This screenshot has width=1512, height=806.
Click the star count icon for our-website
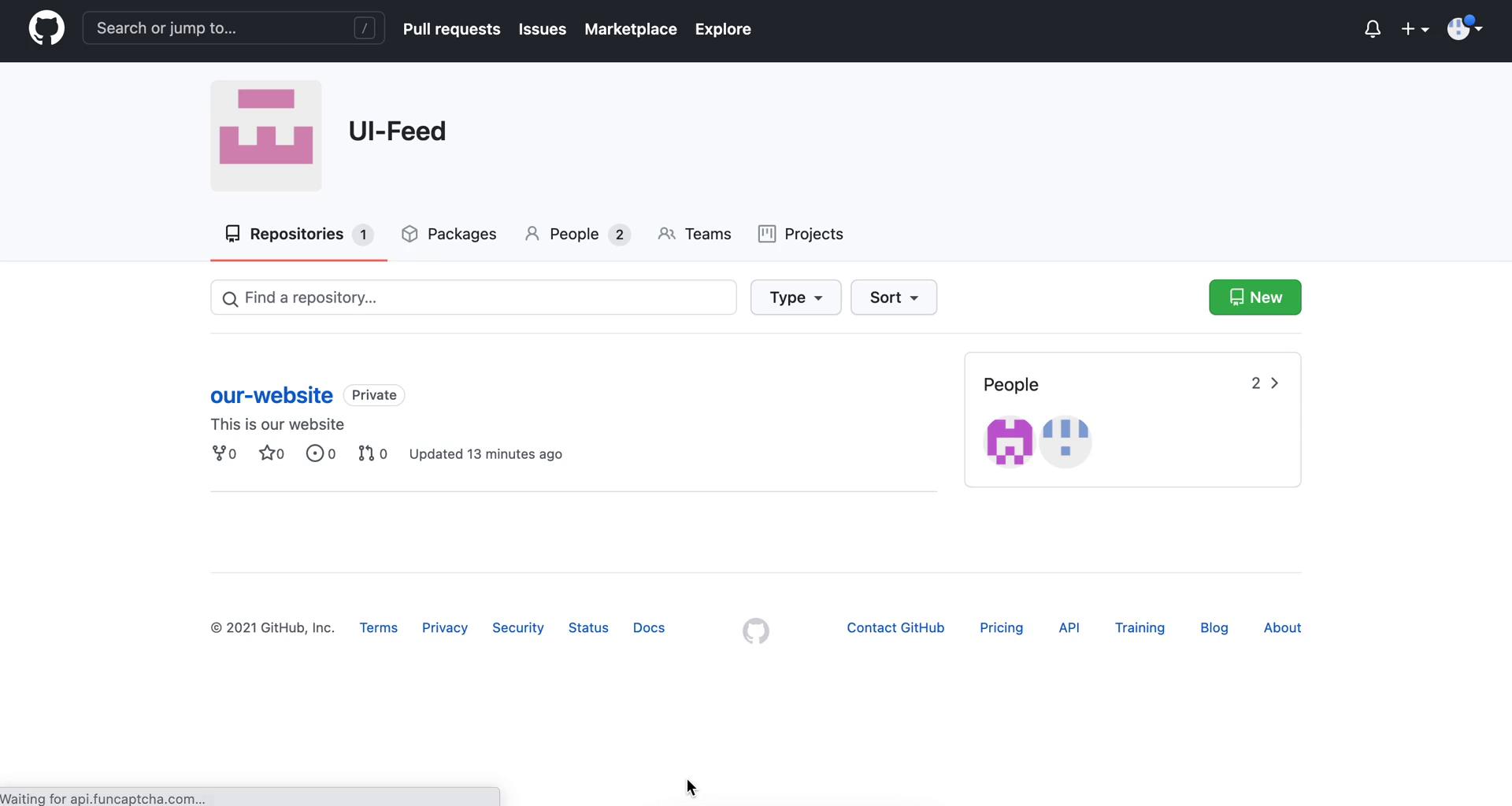coord(267,453)
